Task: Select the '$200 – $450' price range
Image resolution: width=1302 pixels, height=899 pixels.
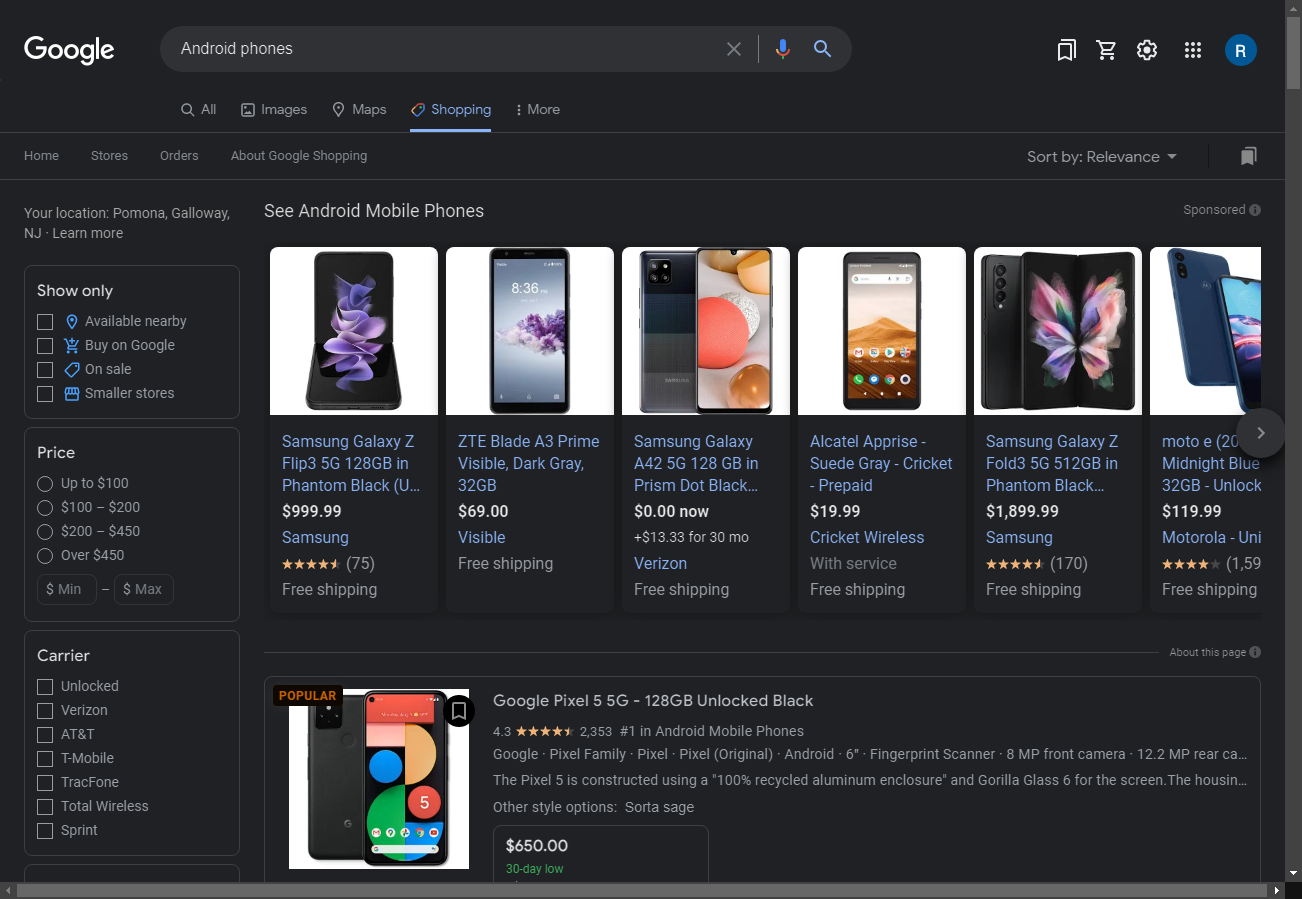Action: [45, 531]
